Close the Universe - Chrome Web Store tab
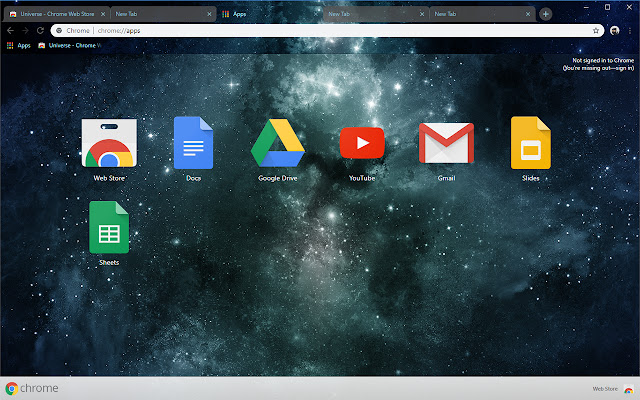The width and height of the screenshot is (640, 400). (103, 14)
